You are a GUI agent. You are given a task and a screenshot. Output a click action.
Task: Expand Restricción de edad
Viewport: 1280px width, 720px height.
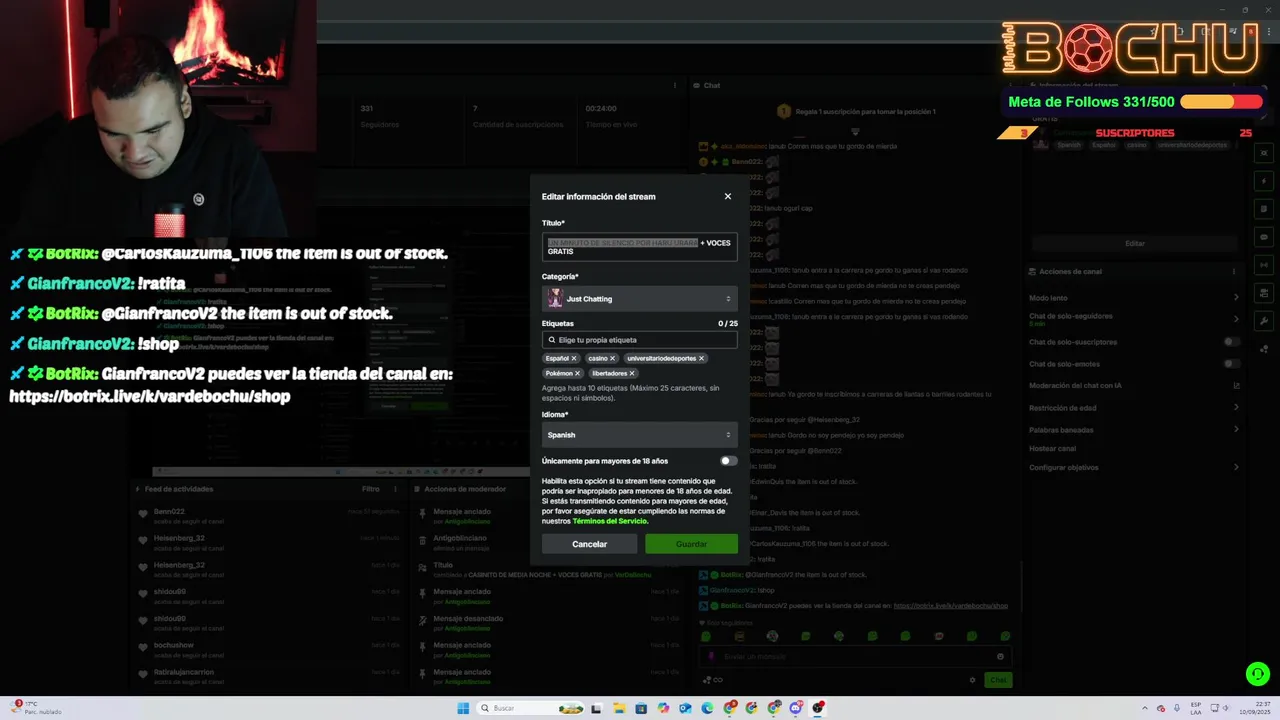[1134, 408]
